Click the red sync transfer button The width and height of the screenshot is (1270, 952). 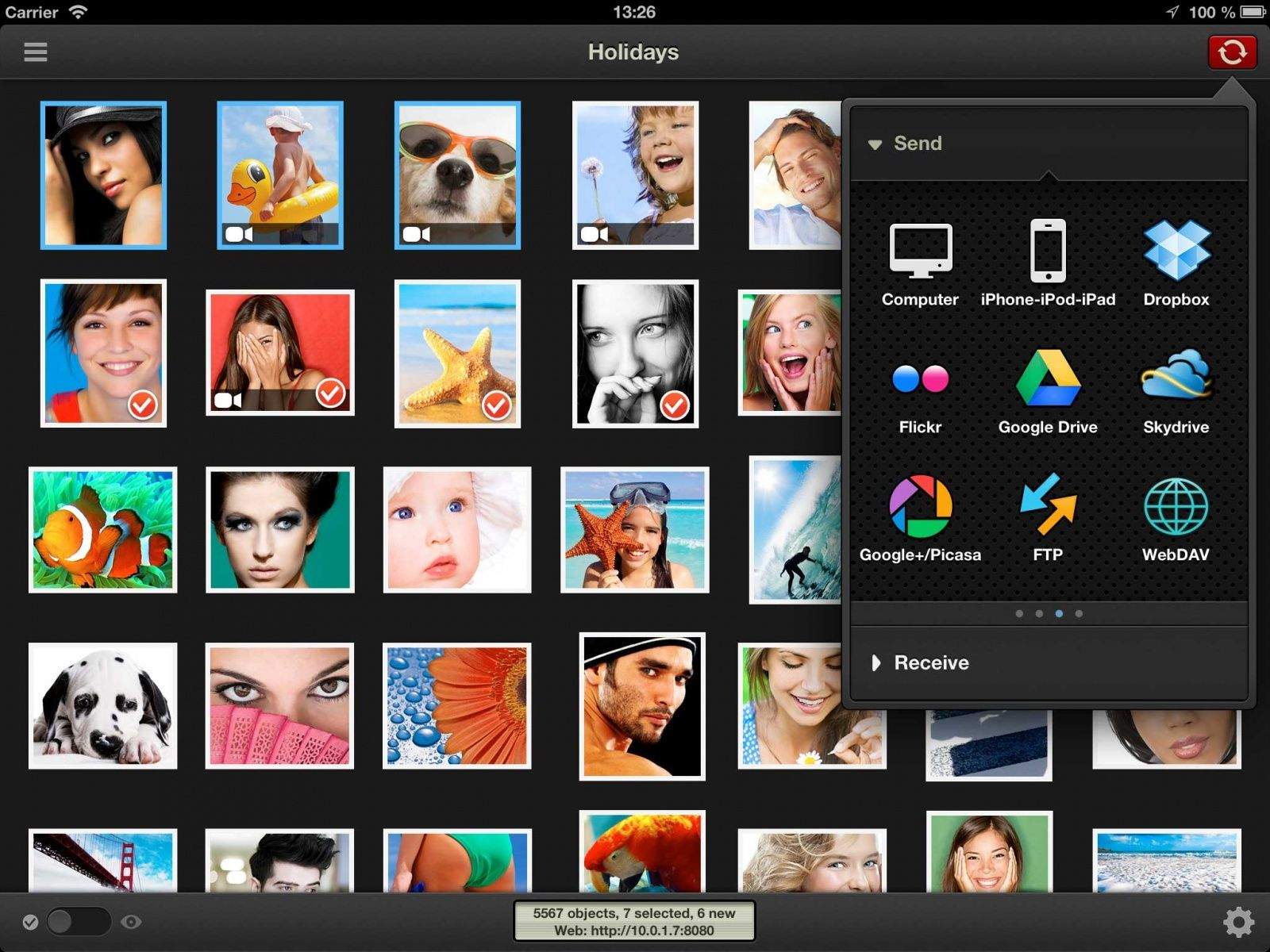pos(1232,52)
